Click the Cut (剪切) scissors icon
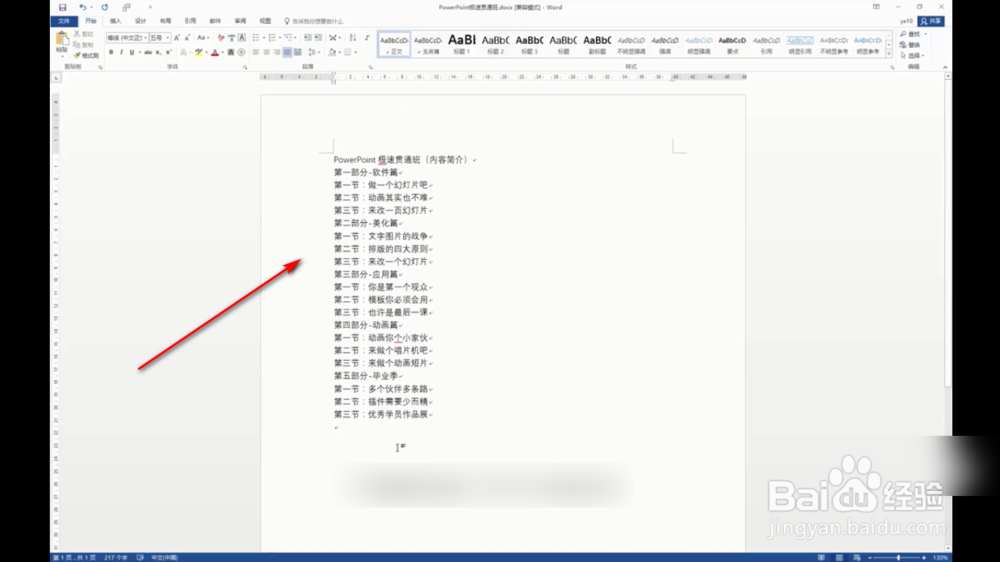 (x=77, y=34)
